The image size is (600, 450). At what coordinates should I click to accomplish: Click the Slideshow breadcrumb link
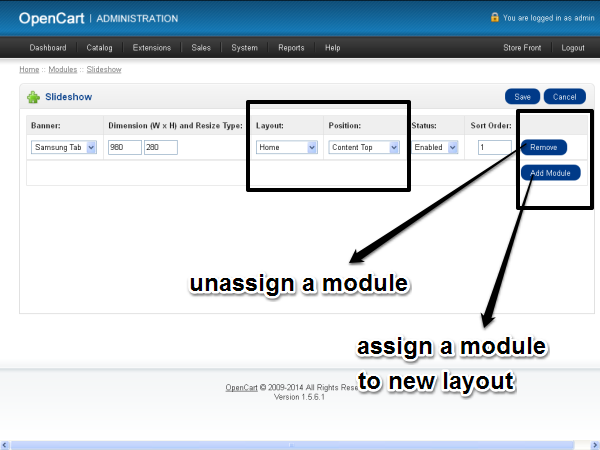click(104, 69)
